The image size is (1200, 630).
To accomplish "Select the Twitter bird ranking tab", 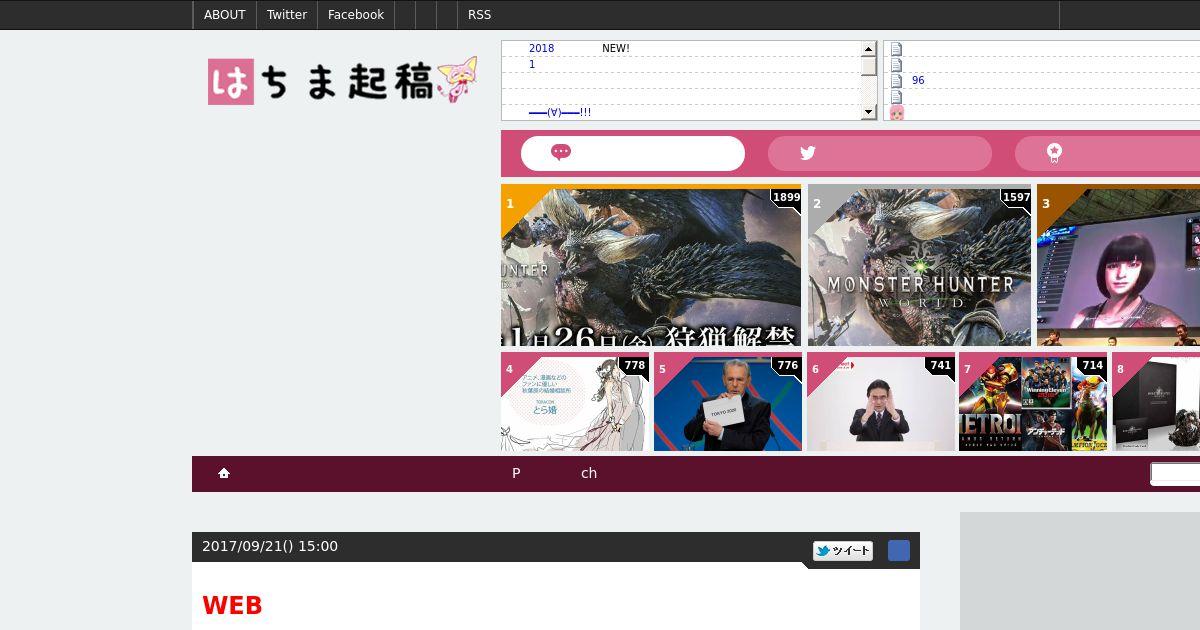I will (x=880, y=153).
